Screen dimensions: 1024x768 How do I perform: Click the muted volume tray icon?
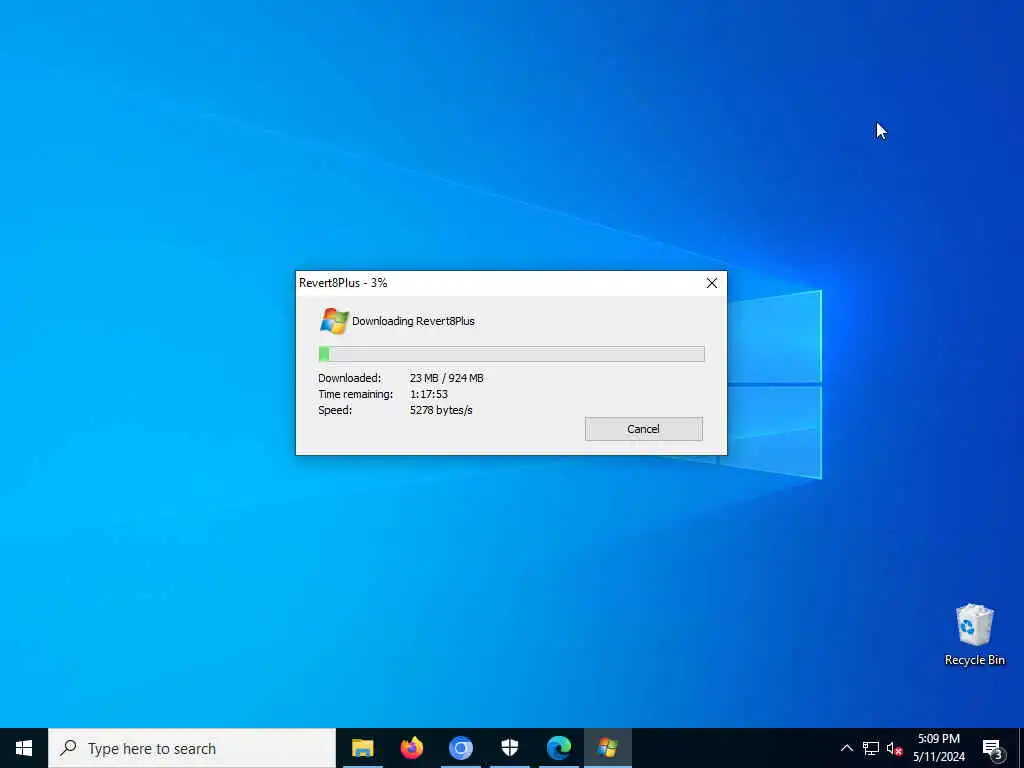(894, 748)
